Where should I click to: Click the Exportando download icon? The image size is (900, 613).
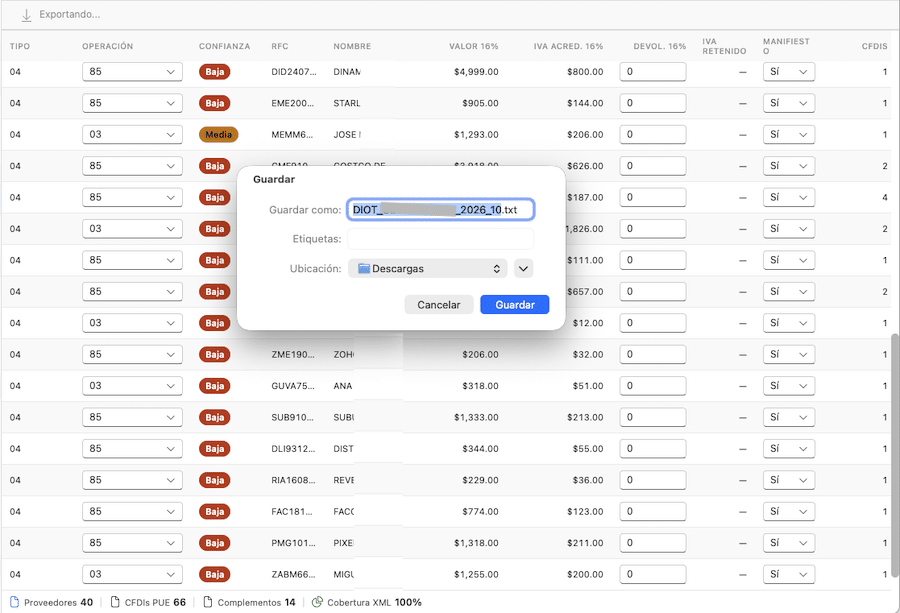click(26, 15)
